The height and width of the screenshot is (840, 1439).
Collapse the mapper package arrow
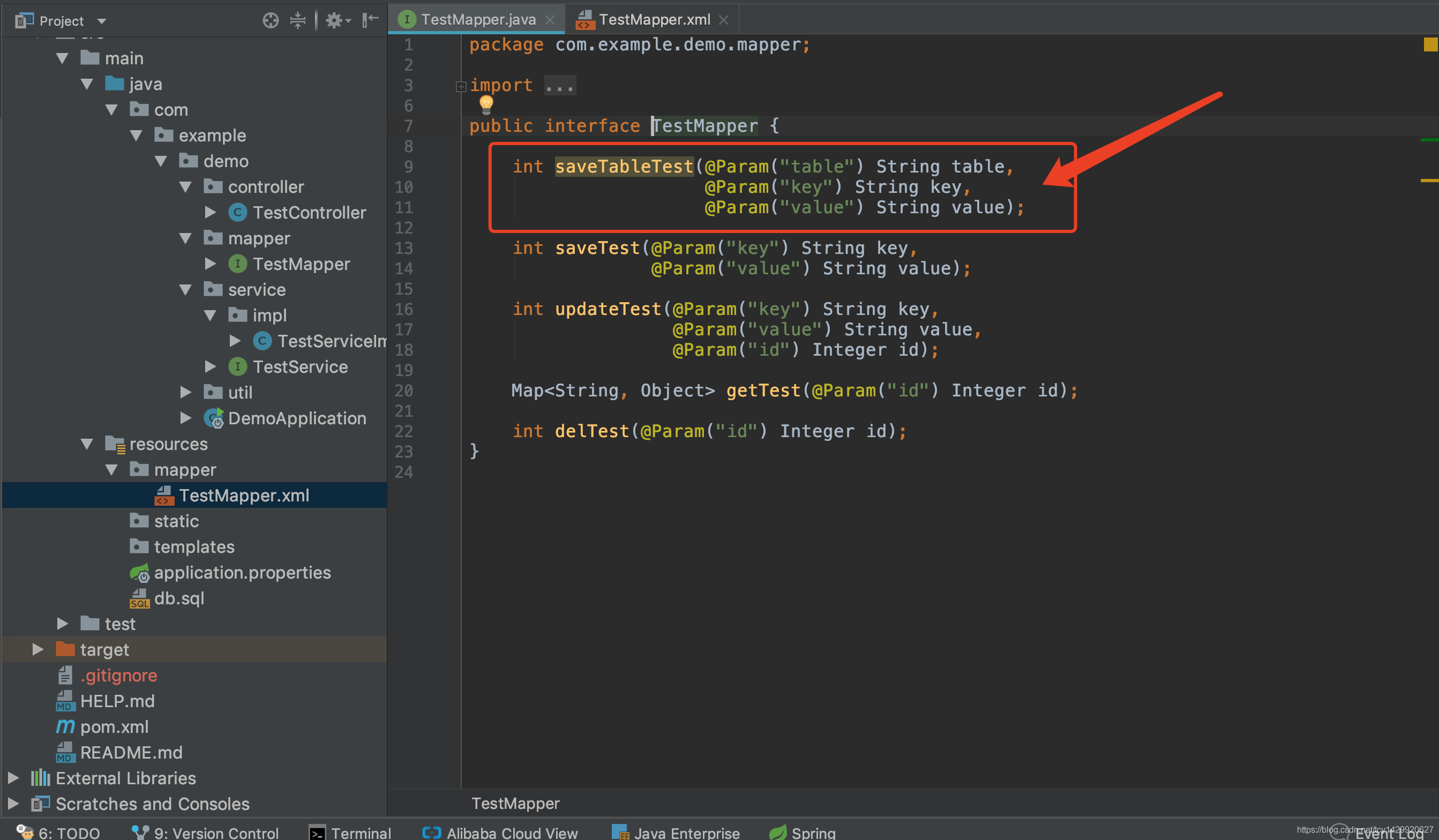coord(185,238)
